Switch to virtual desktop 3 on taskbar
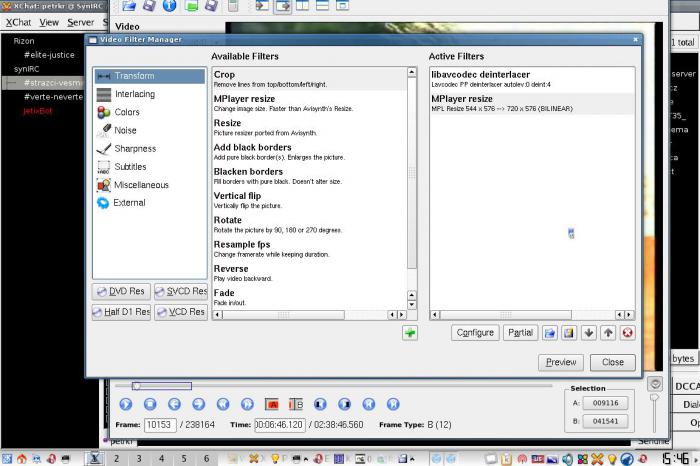The width and height of the screenshot is (700, 466). (139, 458)
